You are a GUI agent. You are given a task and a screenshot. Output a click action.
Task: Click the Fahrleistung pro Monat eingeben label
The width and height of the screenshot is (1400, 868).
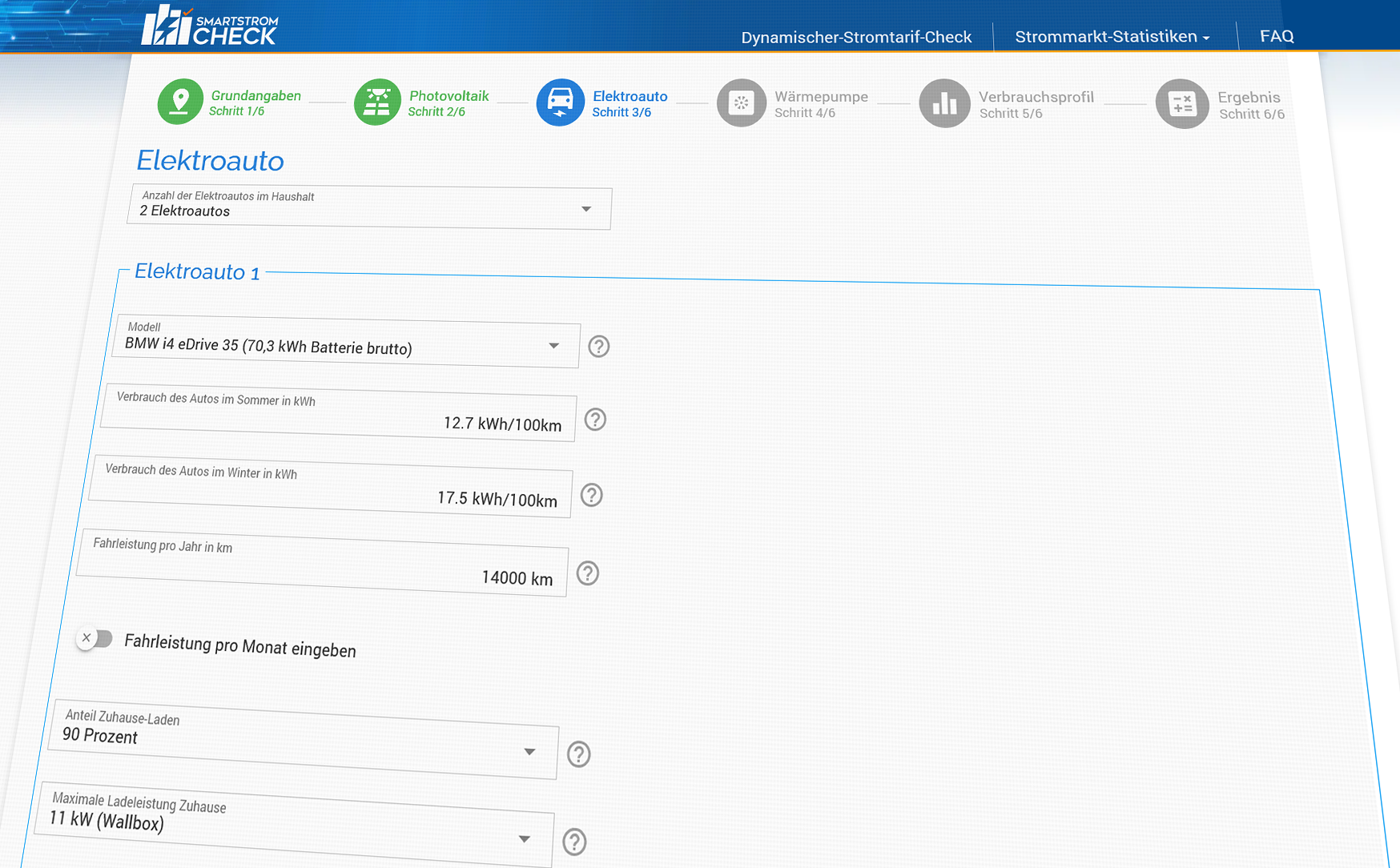click(x=240, y=645)
